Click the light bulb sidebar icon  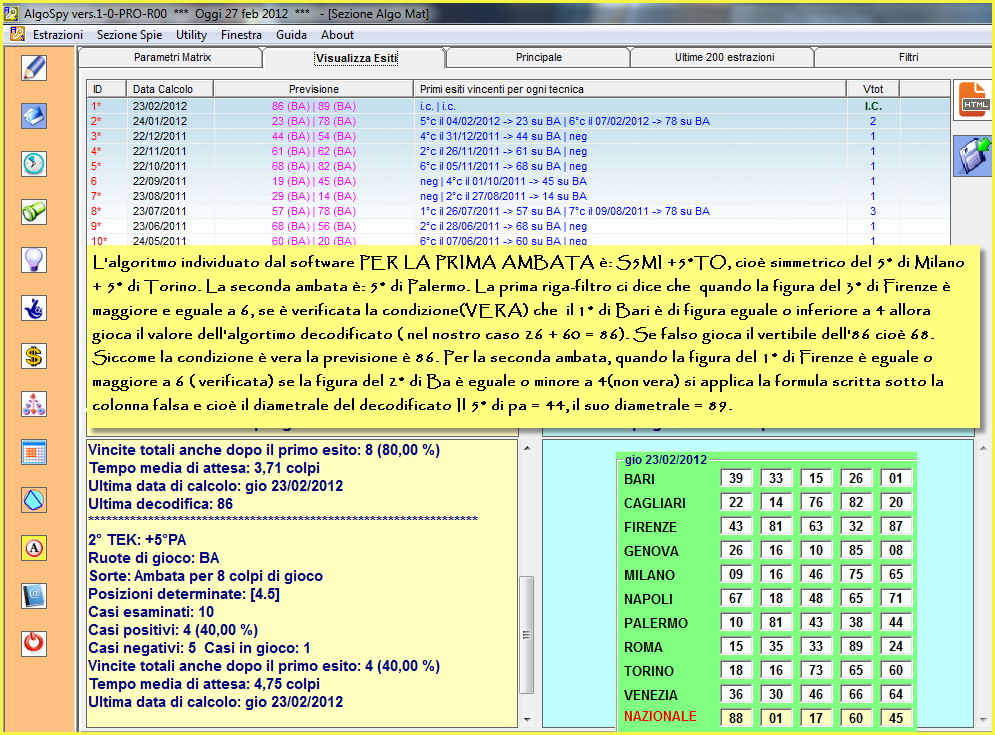(x=34, y=260)
